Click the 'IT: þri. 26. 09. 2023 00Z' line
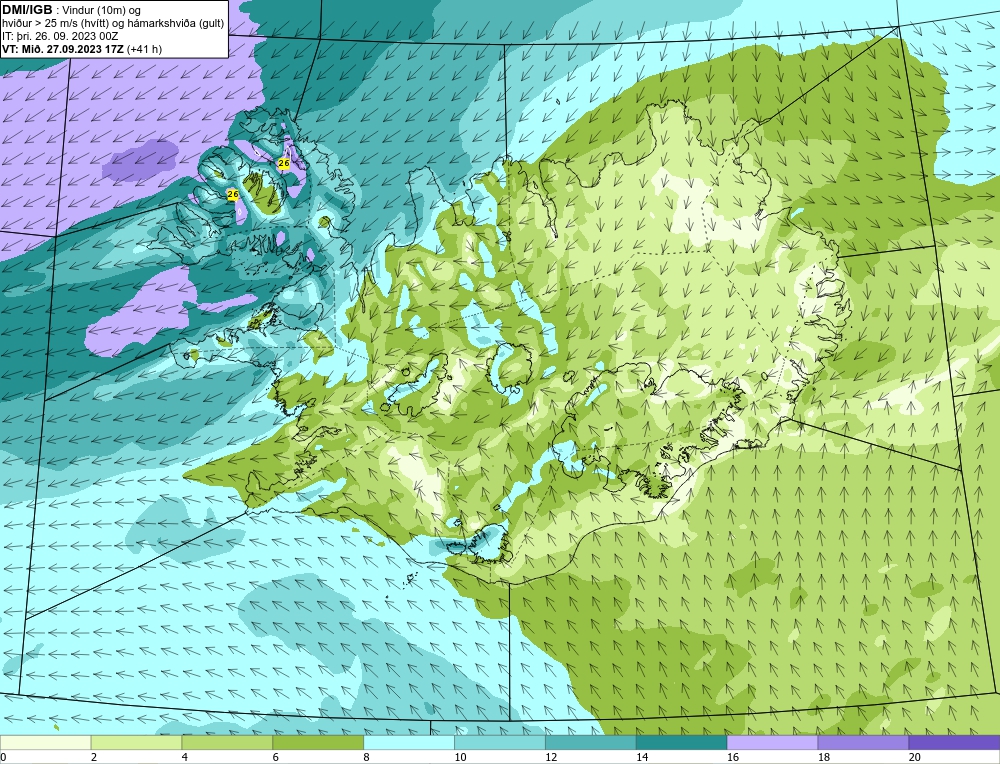Screen dimensions: 1000x764 [60, 36]
